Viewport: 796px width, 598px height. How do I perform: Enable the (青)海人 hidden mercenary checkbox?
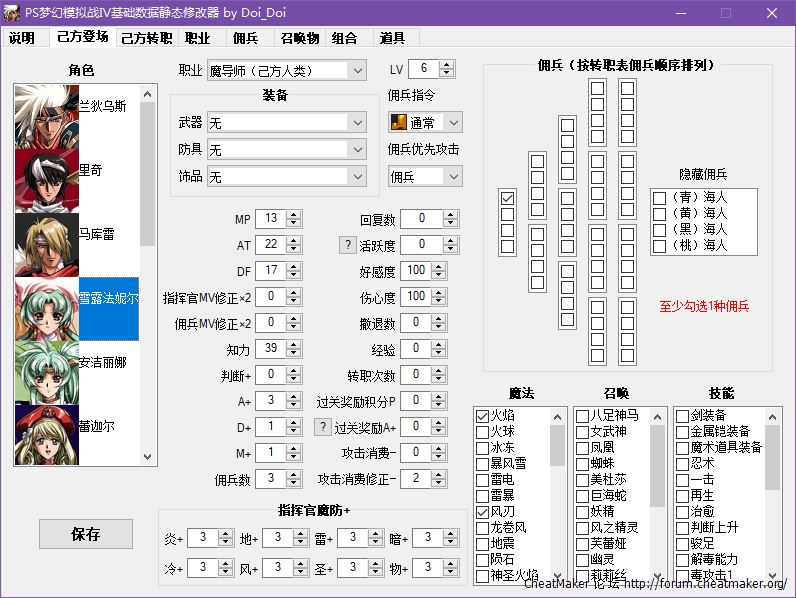pyautogui.click(x=659, y=197)
